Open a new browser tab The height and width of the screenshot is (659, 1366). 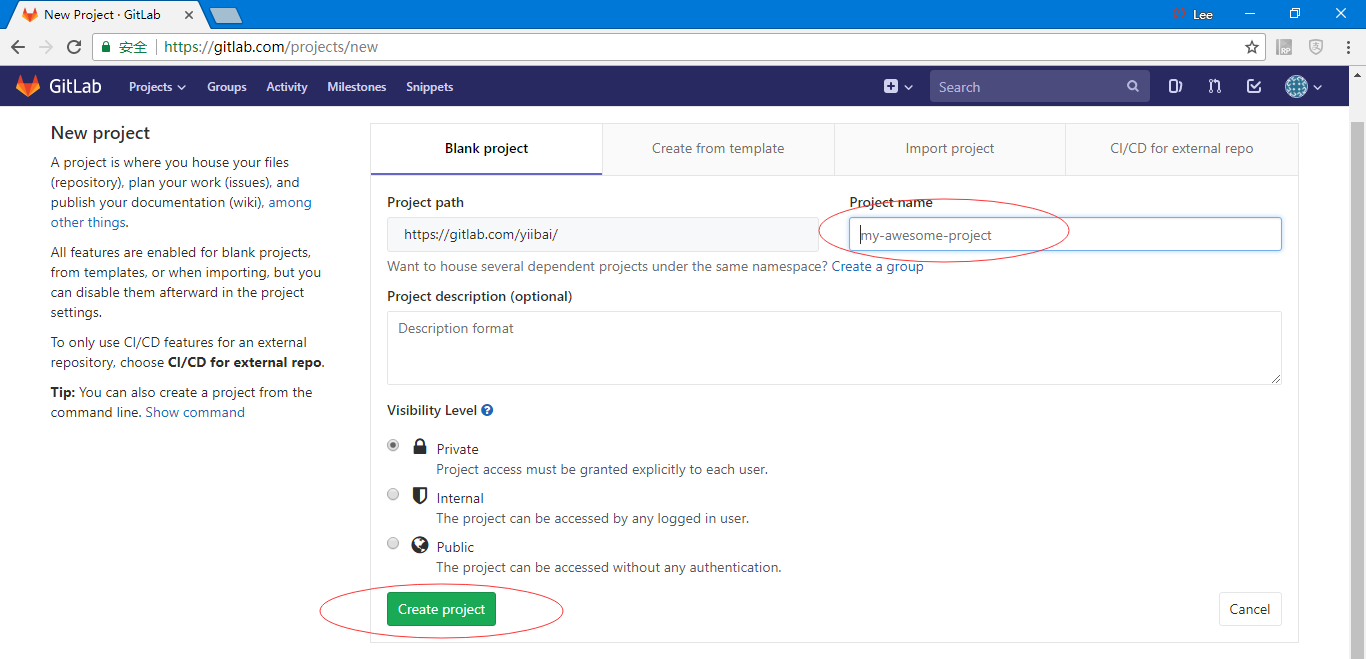(x=226, y=15)
